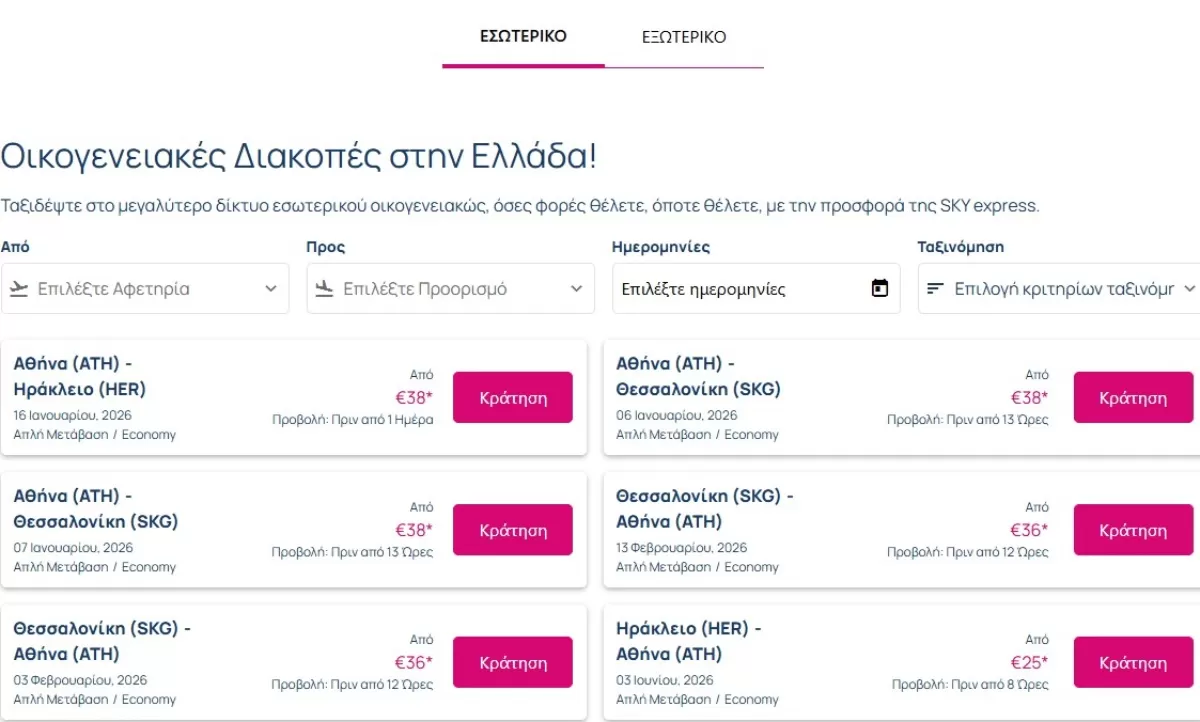Book Αθήνα to Ηράκλειο 16 January flight
This screenshot has height=722, width=1200.
coord(513,398)
